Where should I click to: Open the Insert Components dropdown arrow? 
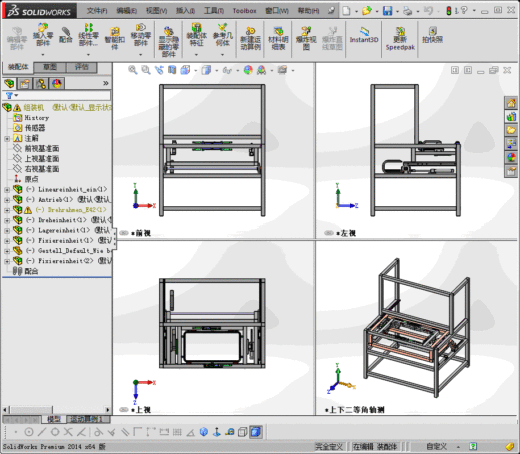43,54
